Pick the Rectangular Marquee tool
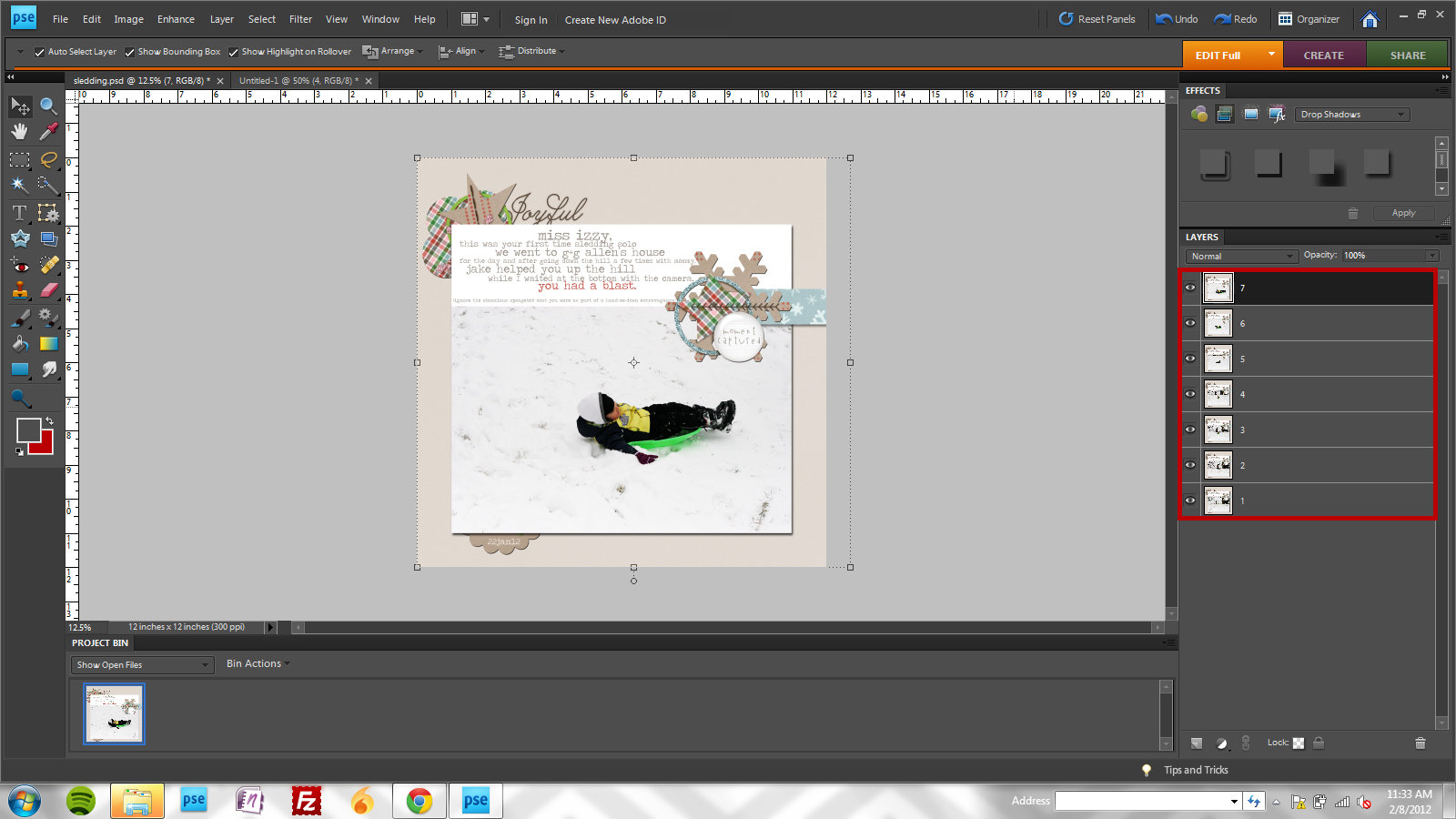This screenshot has width=1456, height=819. coord(19,159)
